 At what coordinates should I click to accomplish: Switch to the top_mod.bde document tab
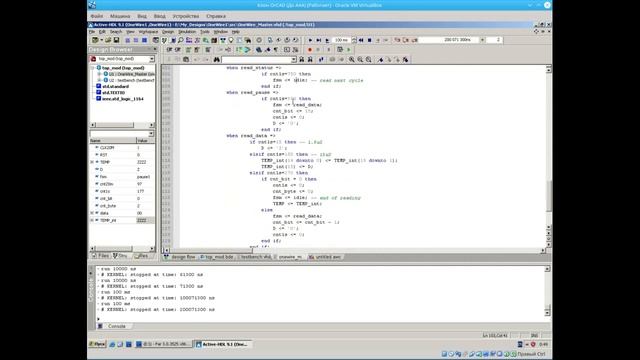[x=216, y=257]
